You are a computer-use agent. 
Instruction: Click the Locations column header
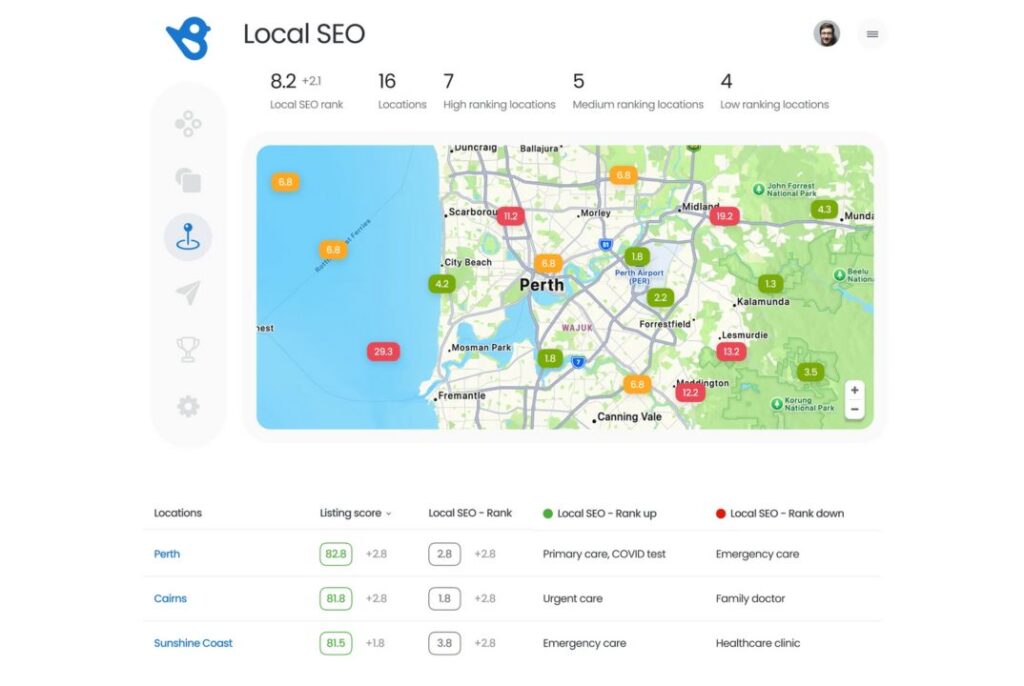coord(178,514)
